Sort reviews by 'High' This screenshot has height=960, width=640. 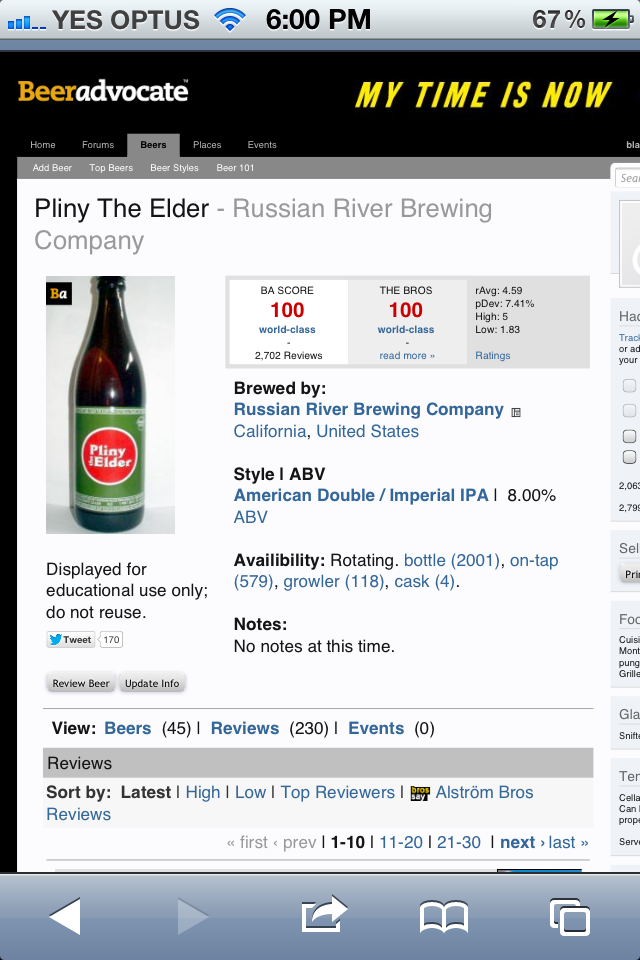[202, 792]
